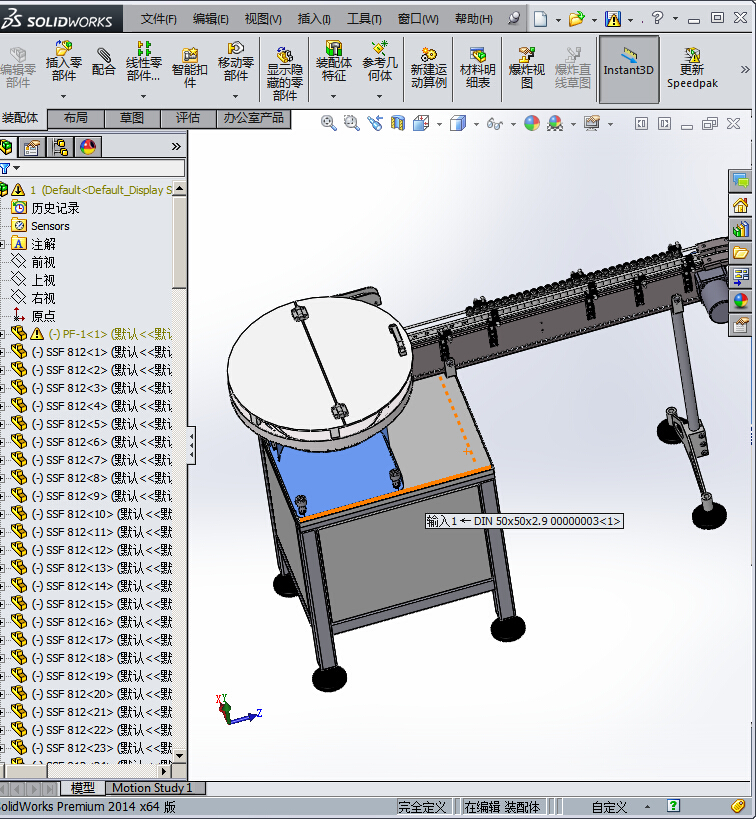Start New Motion Study (新建运动算例)

point(428,67)
